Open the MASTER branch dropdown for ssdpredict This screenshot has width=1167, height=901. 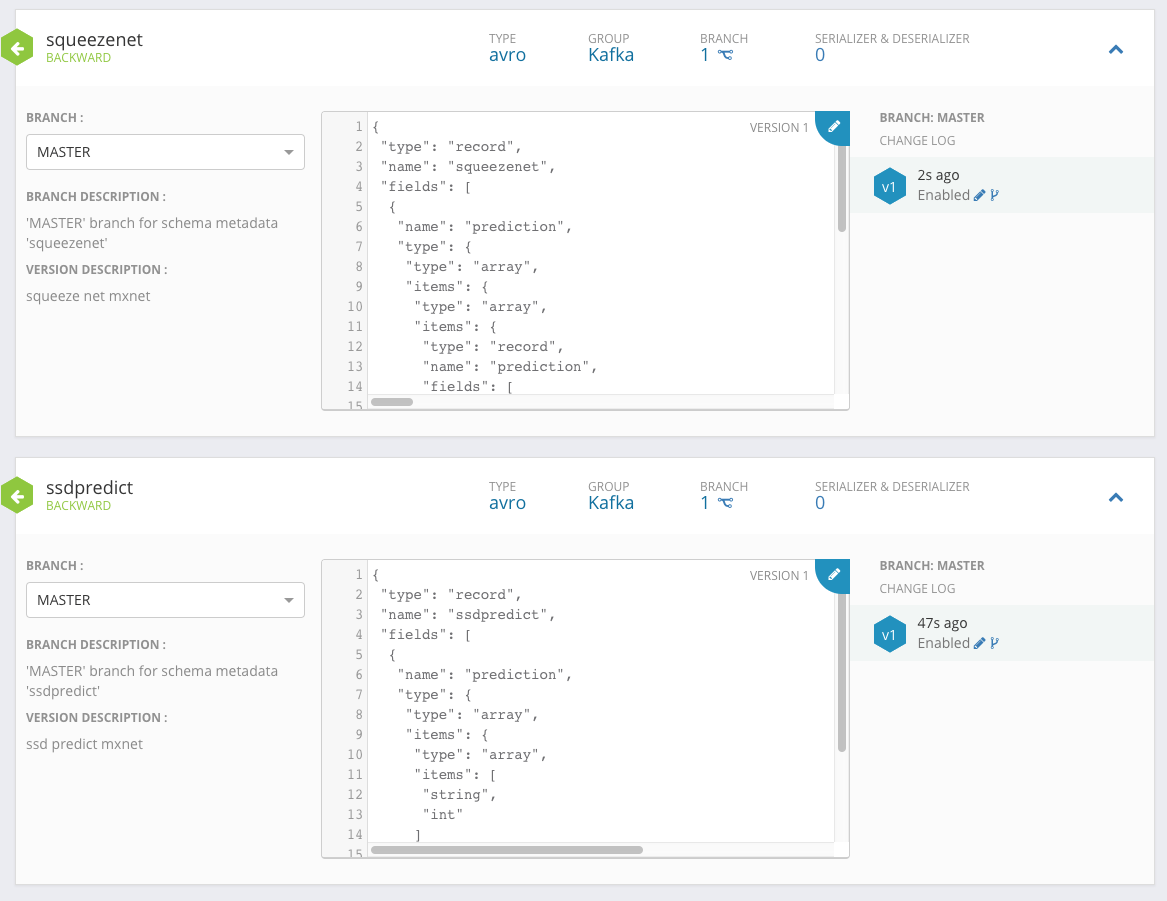165,600
